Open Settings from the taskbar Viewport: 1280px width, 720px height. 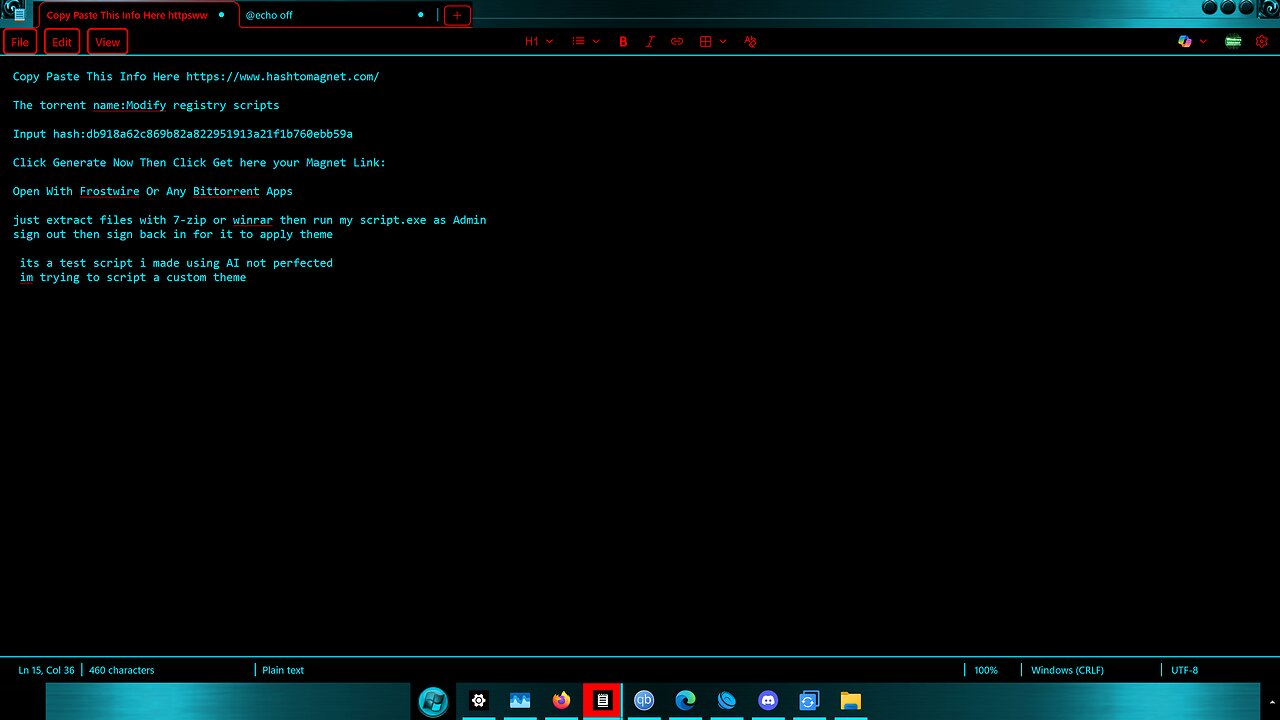tap(479, 701)
